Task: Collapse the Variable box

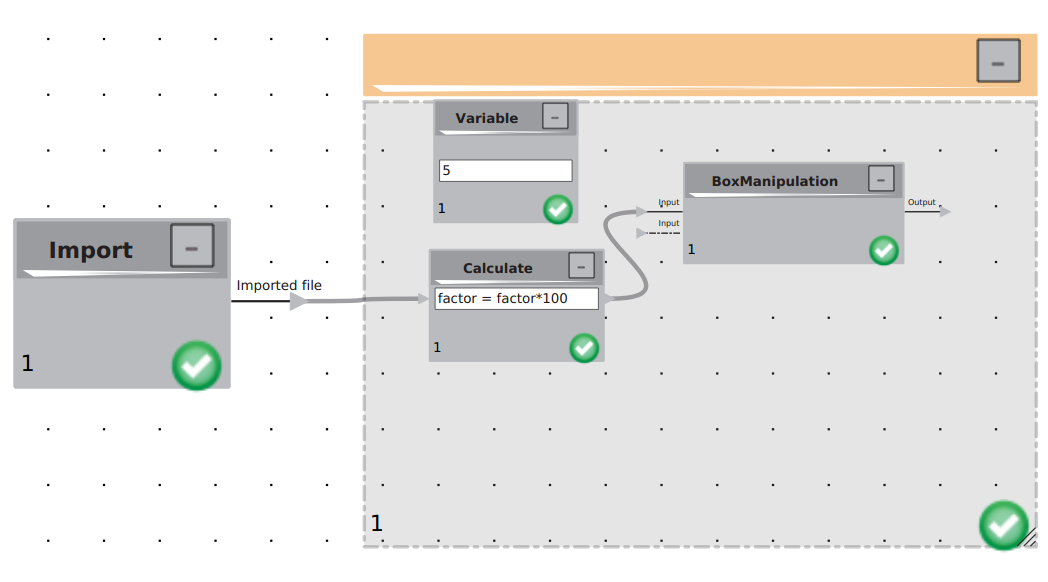Action: 555,116
